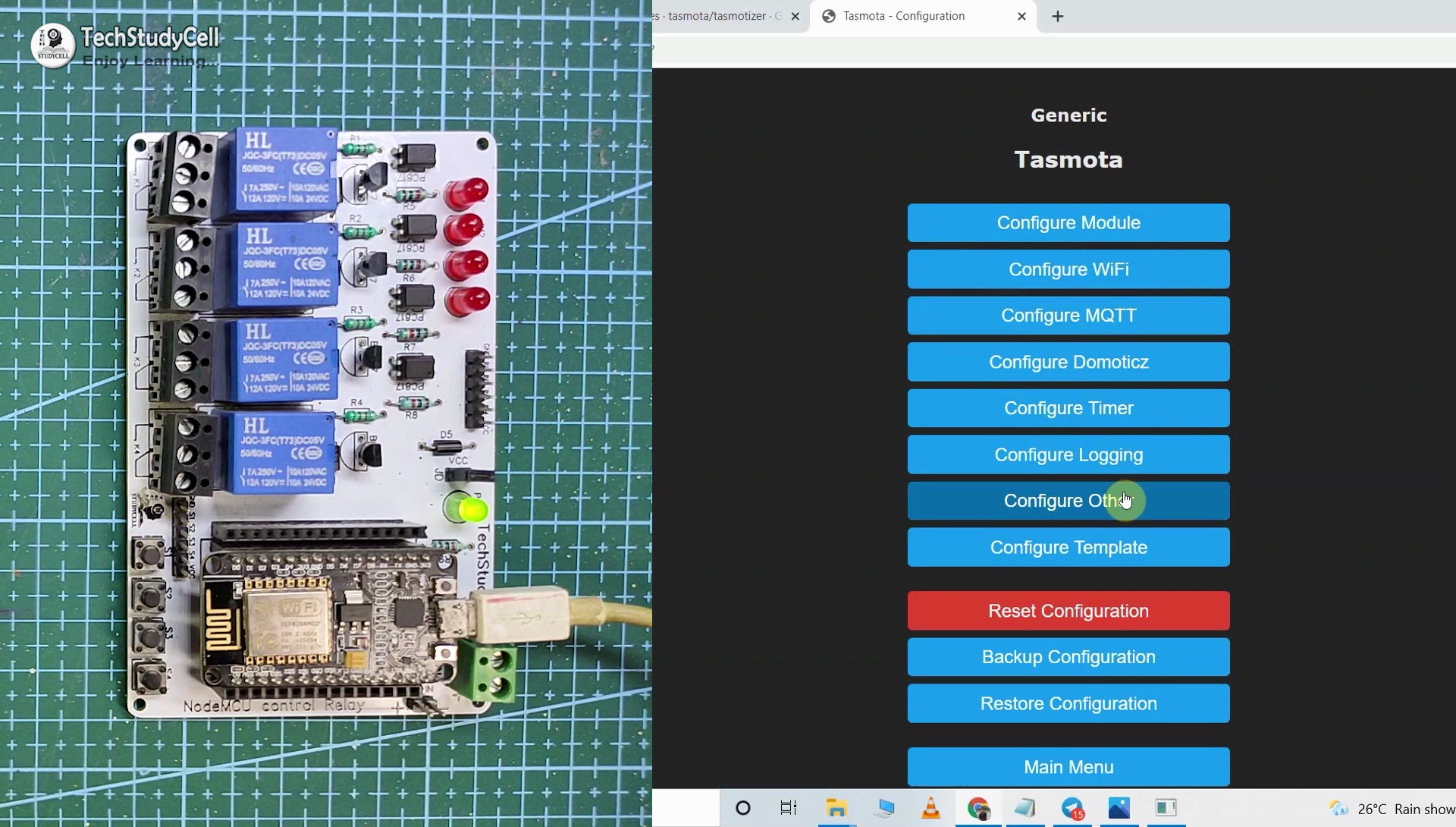Viewport: 1456px width, 827px height.
Task: Open a new browser tab
Action: (x=1058, y=16)
